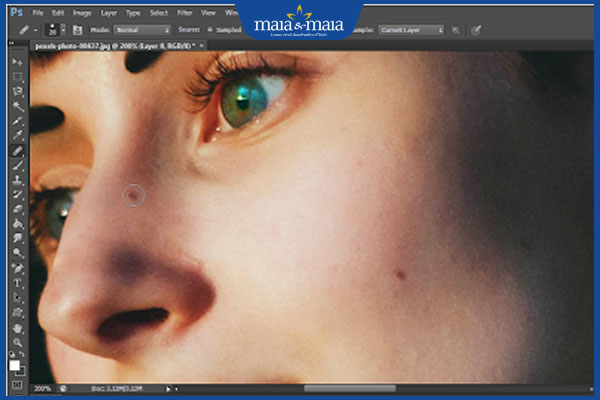Select the Dodge tool
The width and height of the screenshot is (600, 400).
[x=17, y=253]
